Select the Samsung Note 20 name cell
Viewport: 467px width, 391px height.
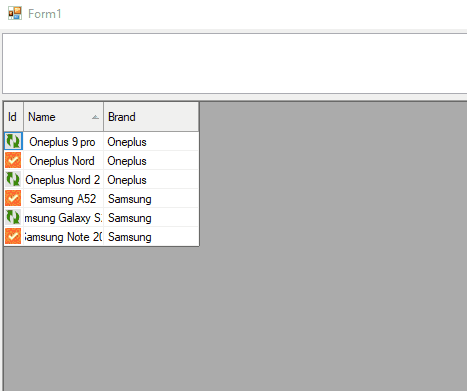click(x=63, y=236)
